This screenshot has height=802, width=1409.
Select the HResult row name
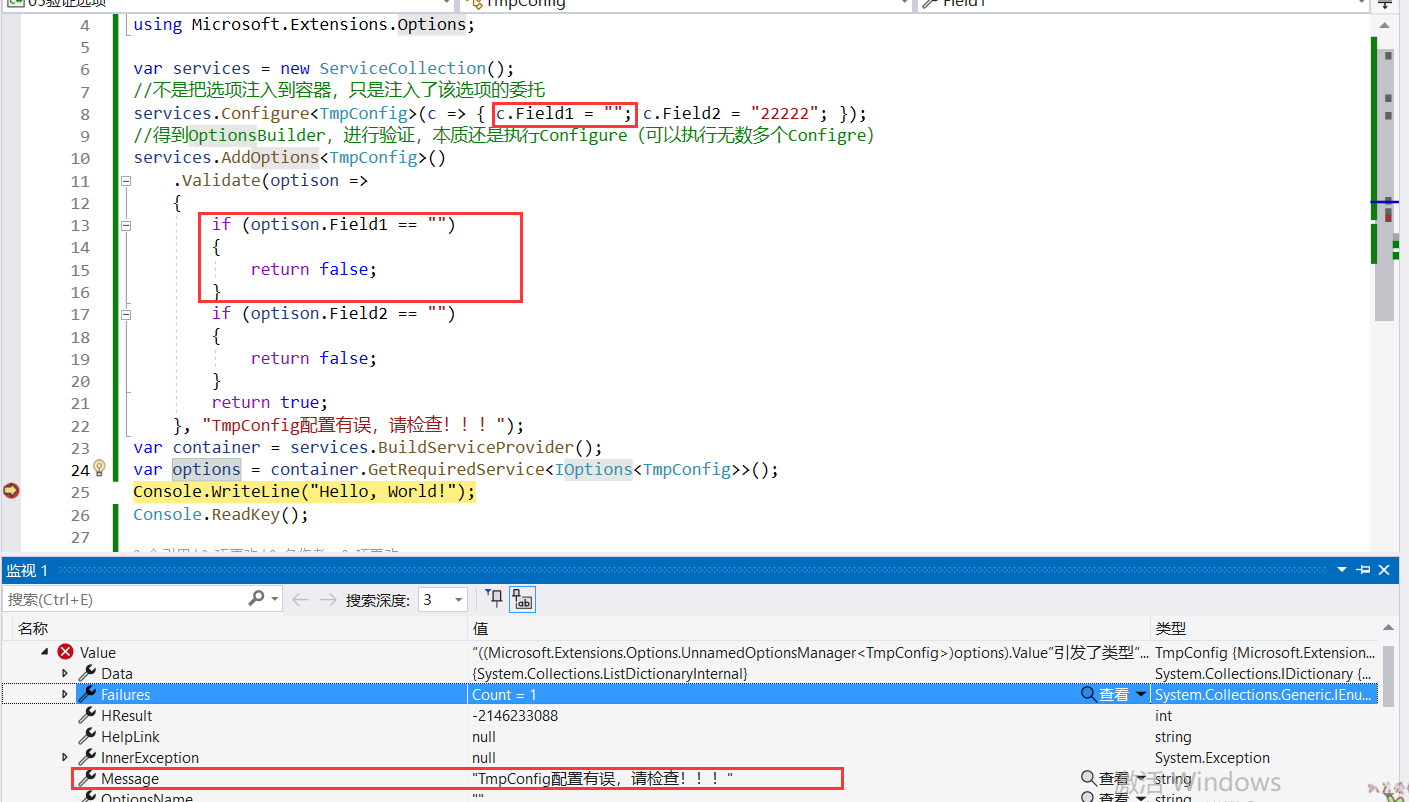[127, 715]
